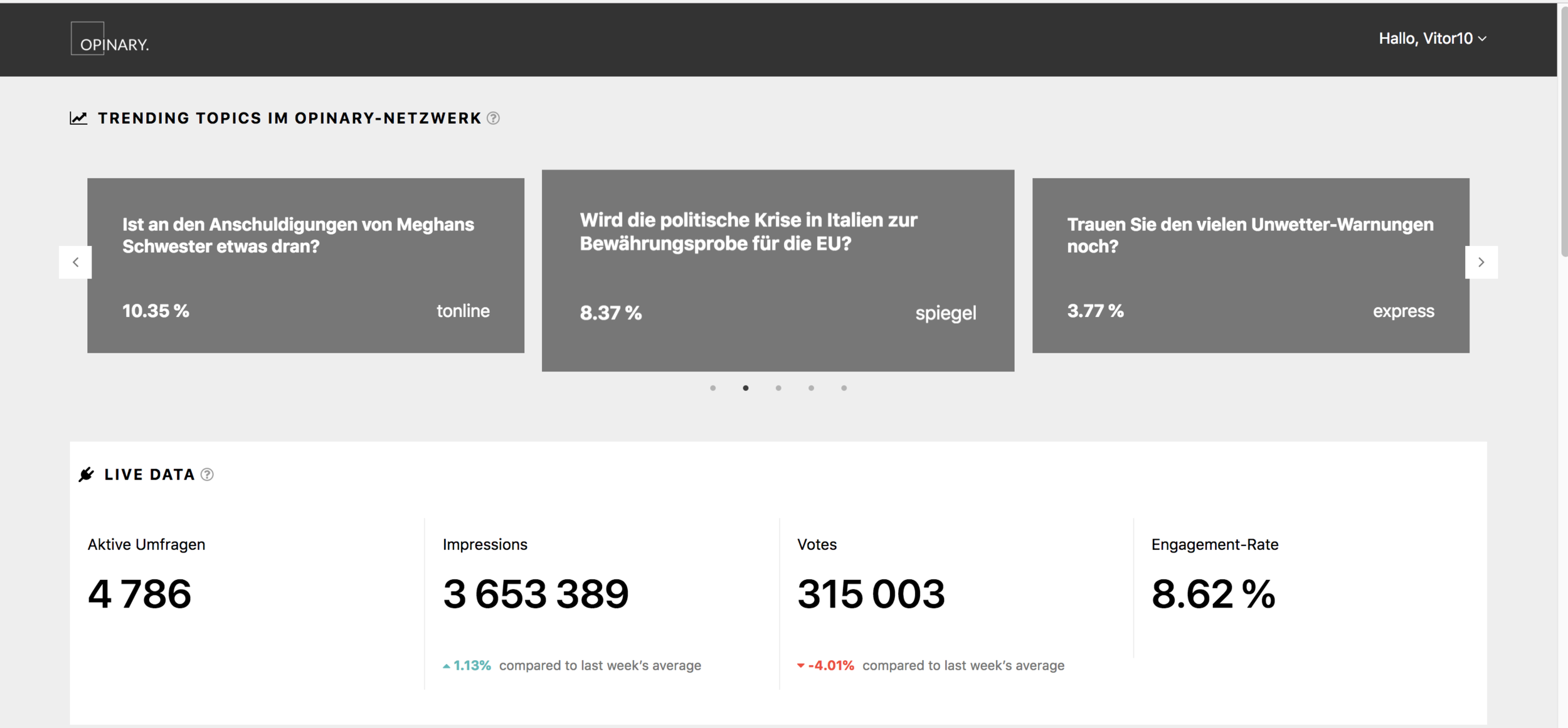Open help icon next to Live Data
This screenshot has width=1568, height=728.
207,474
